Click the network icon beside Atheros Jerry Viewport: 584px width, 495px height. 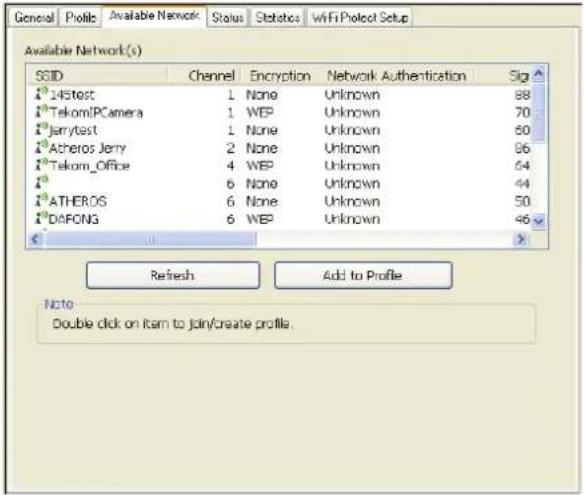click(41, 147)
